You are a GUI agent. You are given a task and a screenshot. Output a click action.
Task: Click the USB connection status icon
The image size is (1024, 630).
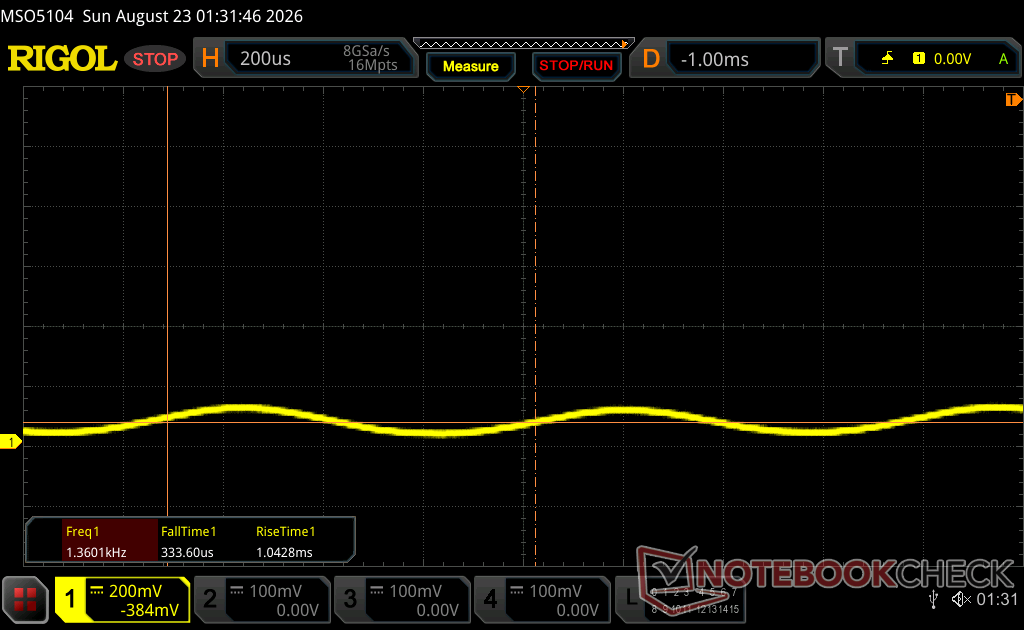click(x=933, y=599)
